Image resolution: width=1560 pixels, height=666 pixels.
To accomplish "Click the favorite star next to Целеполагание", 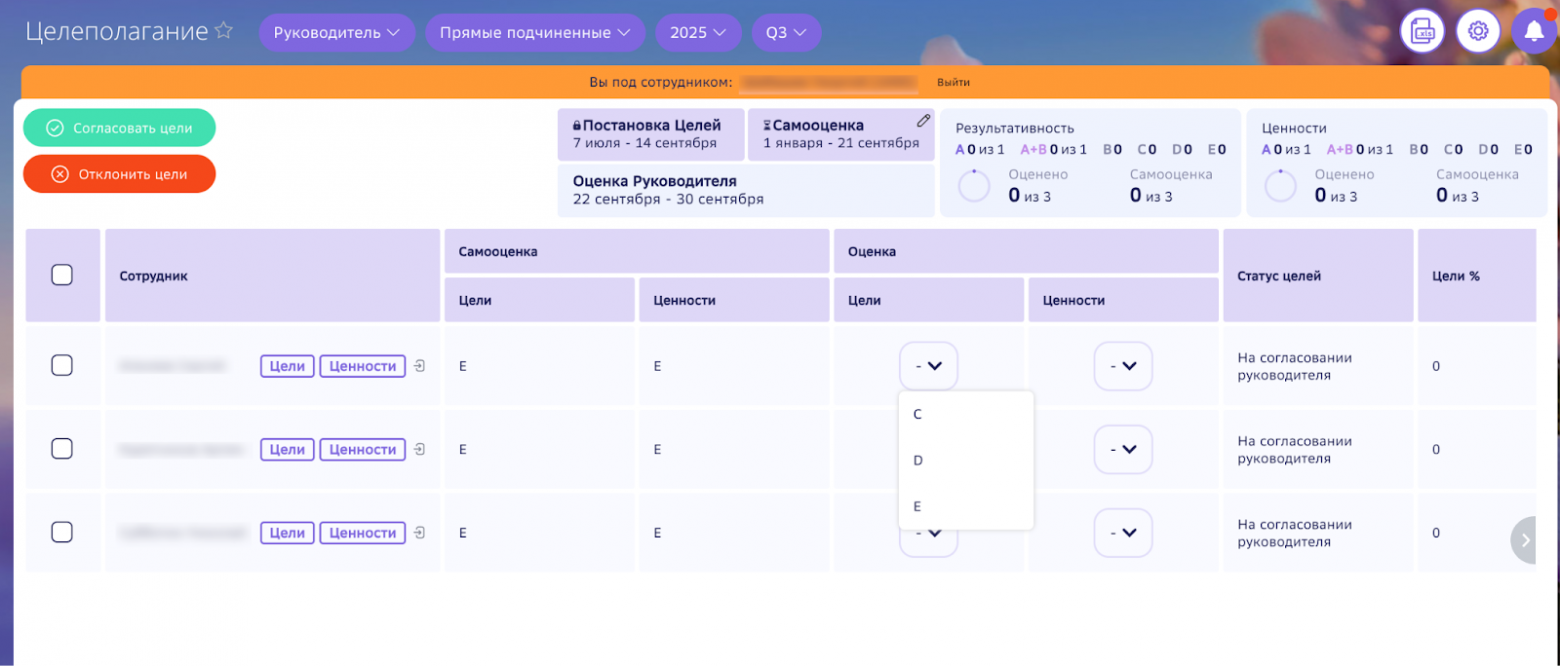I will tap(224, 31).
